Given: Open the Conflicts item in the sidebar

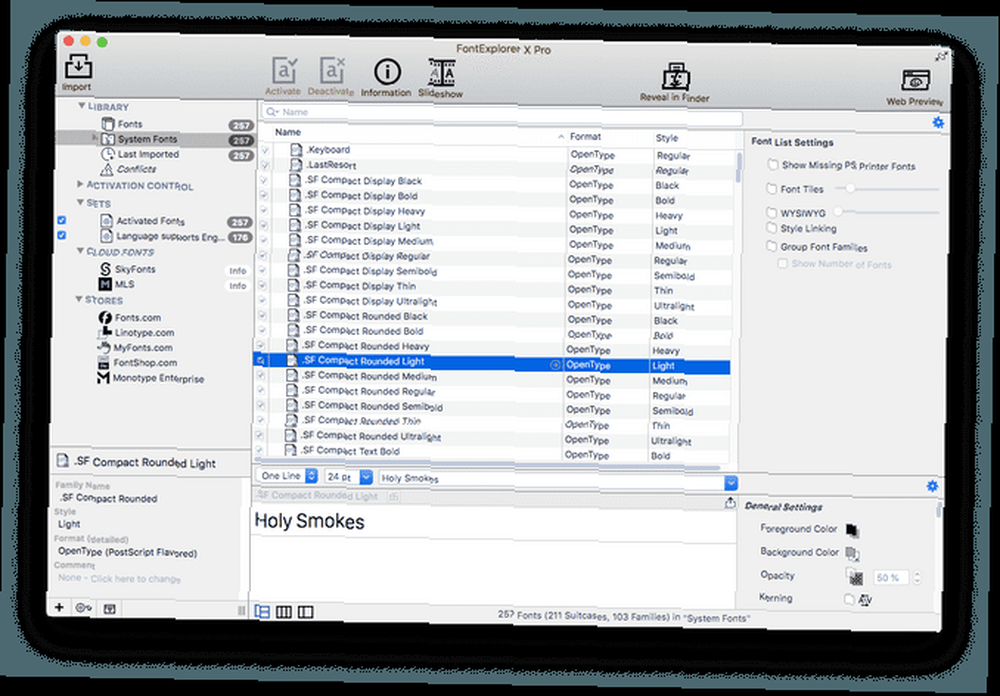Looking at the screenshot, I should (x=136, y=169).
